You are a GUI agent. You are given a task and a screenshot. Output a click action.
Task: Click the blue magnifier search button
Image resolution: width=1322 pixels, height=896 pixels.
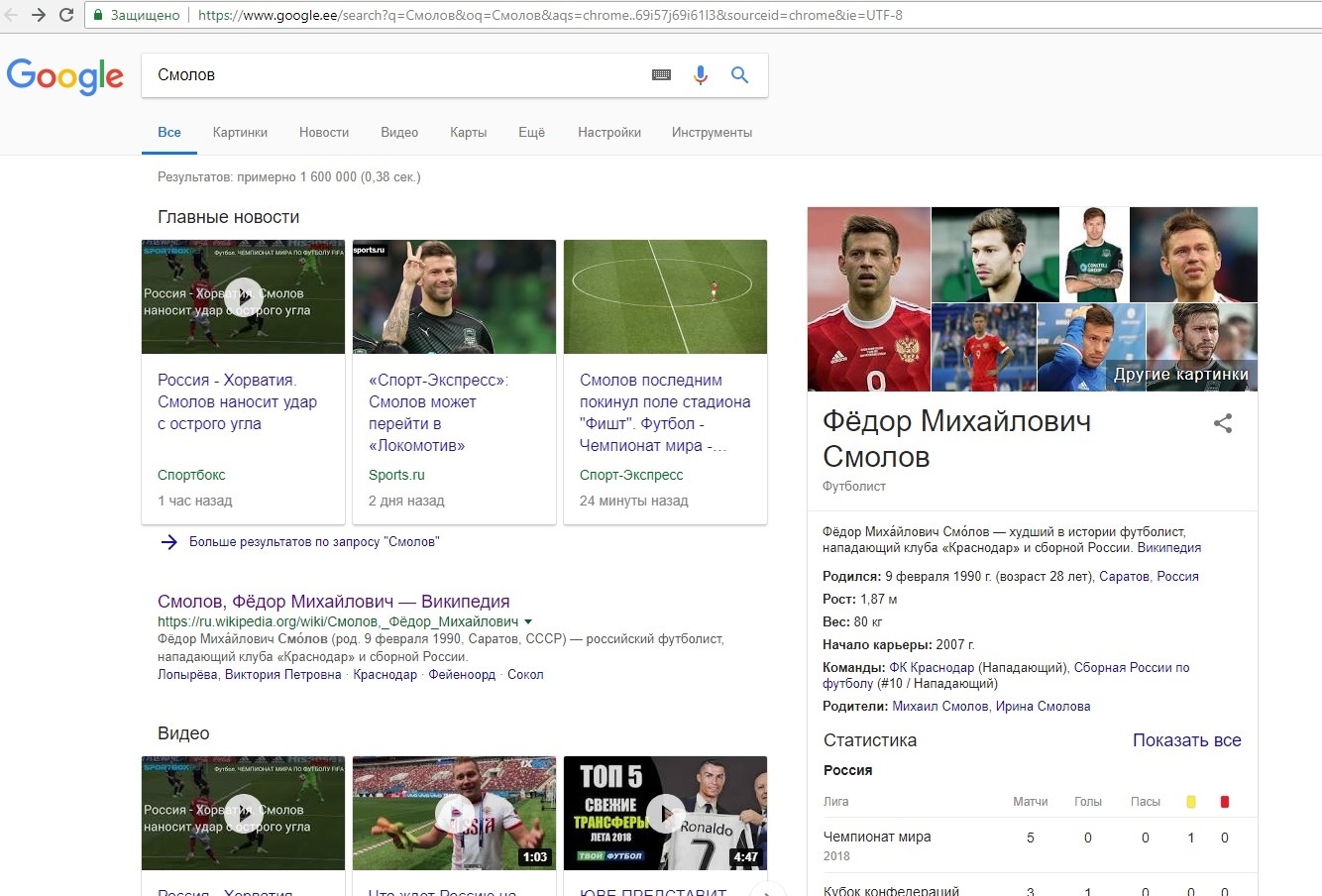pyautogui.click(x=739, y=75)
